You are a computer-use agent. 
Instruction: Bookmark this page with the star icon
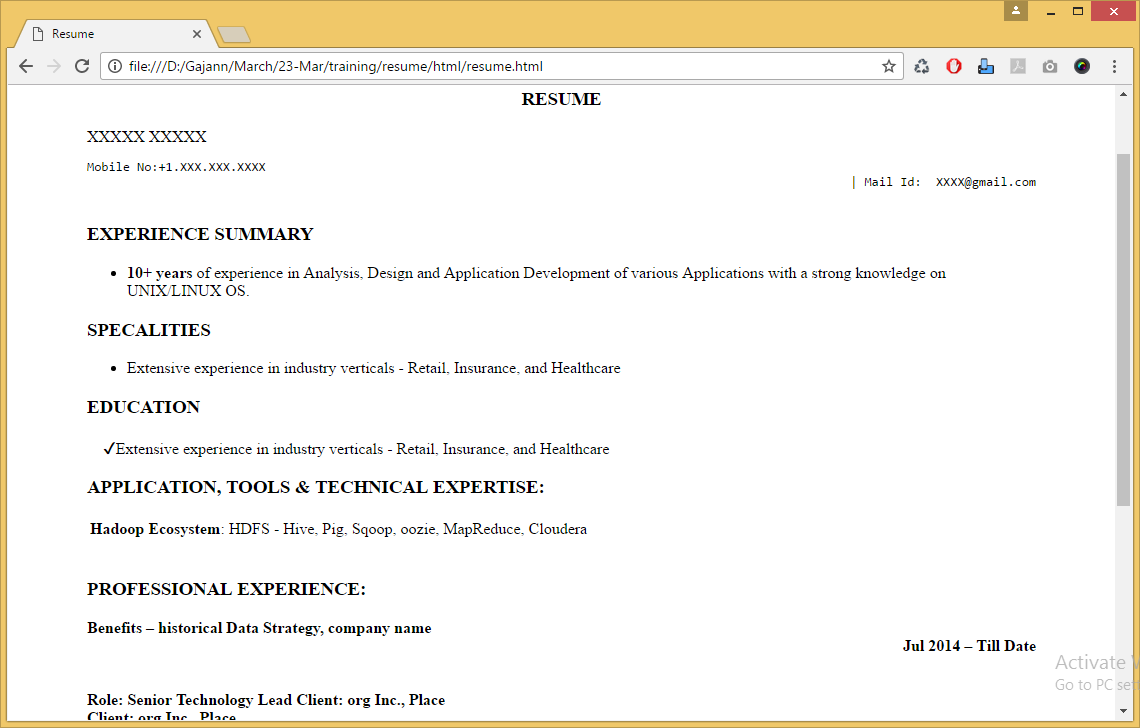[x=888, y=66]
